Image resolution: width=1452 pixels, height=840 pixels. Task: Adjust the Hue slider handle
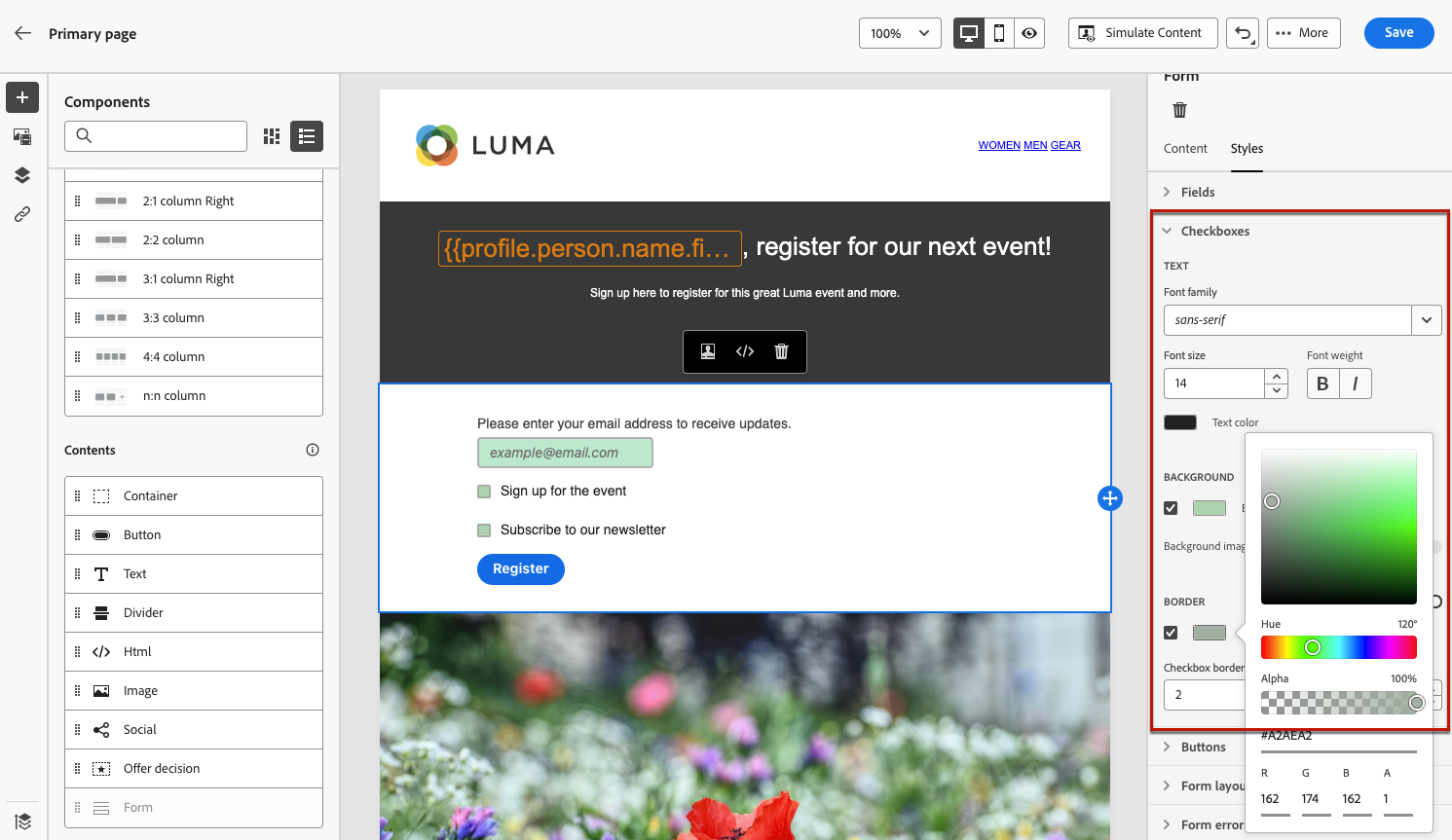click(1313, 647)
